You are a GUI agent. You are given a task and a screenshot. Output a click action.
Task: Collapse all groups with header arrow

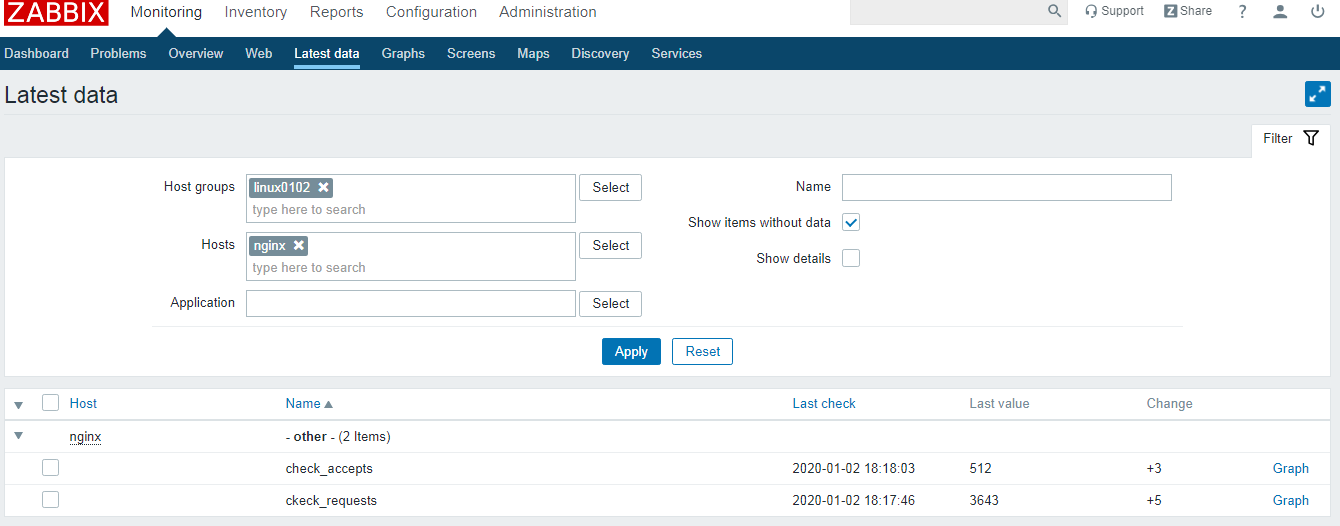point(18,405)
